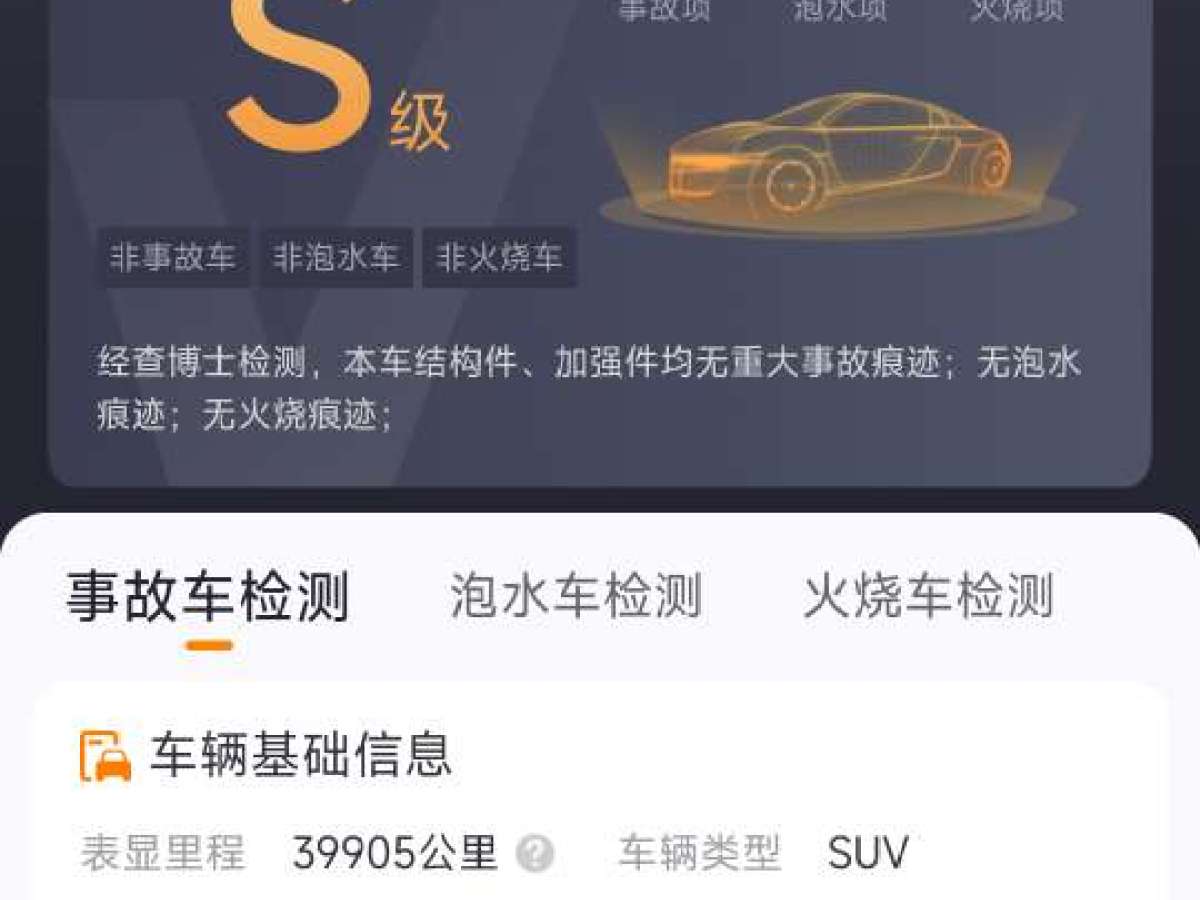The width and height of the screenshot is (1200, 900).
Task: Open 事故项 at top of report
Action: tap(664, 11)
